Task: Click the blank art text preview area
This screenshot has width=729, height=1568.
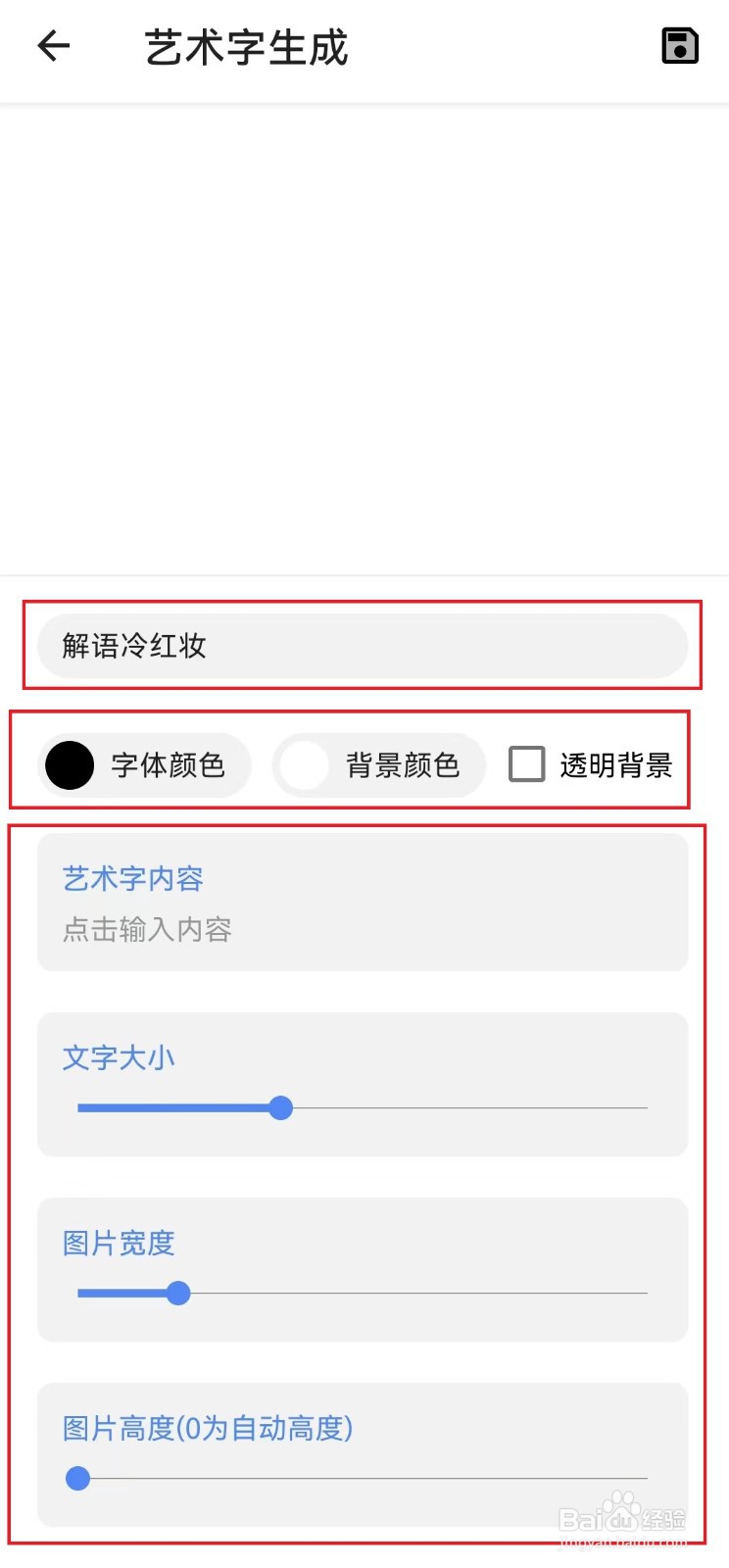Action: [x=364, y=338]
